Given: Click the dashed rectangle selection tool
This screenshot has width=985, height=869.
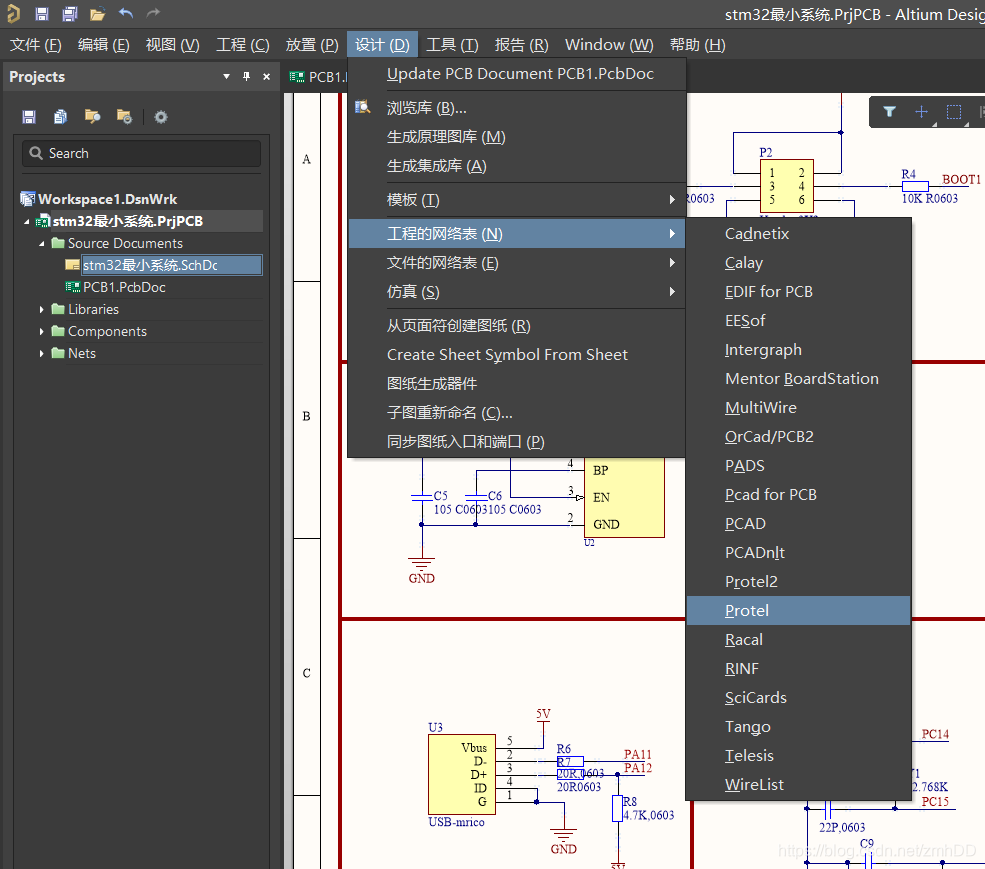Looking at the screenshot, I should (x=954, y=112).
